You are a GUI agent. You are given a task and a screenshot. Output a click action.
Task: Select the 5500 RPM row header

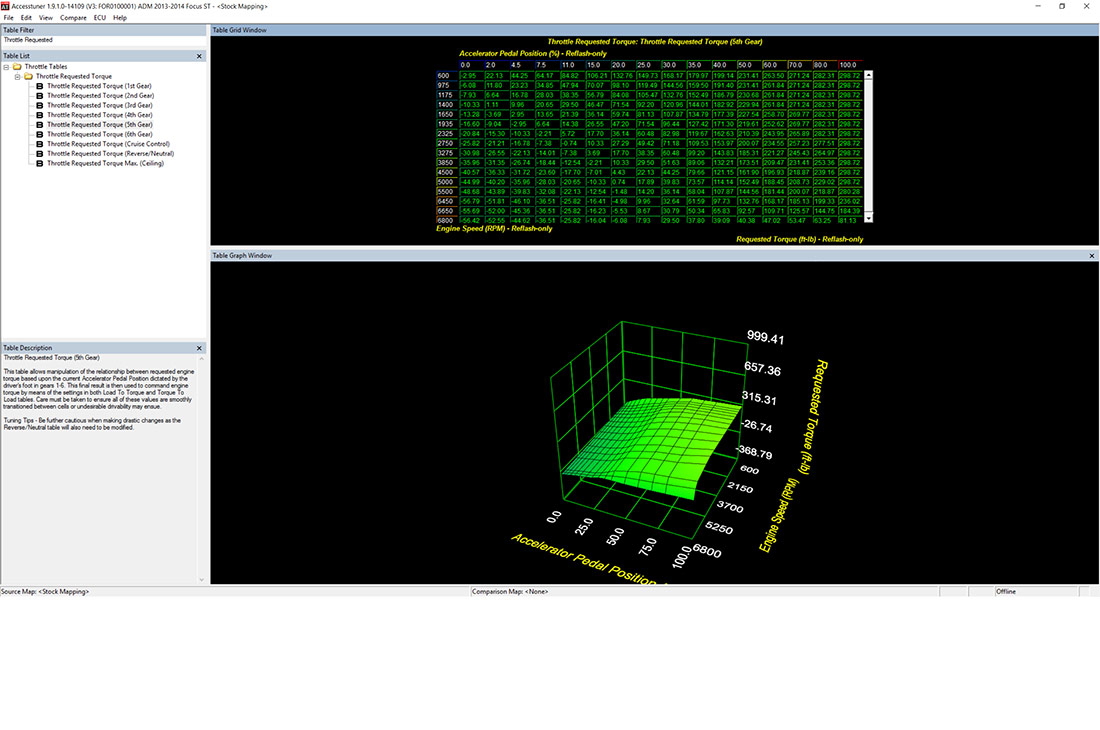tap(447, 191)
